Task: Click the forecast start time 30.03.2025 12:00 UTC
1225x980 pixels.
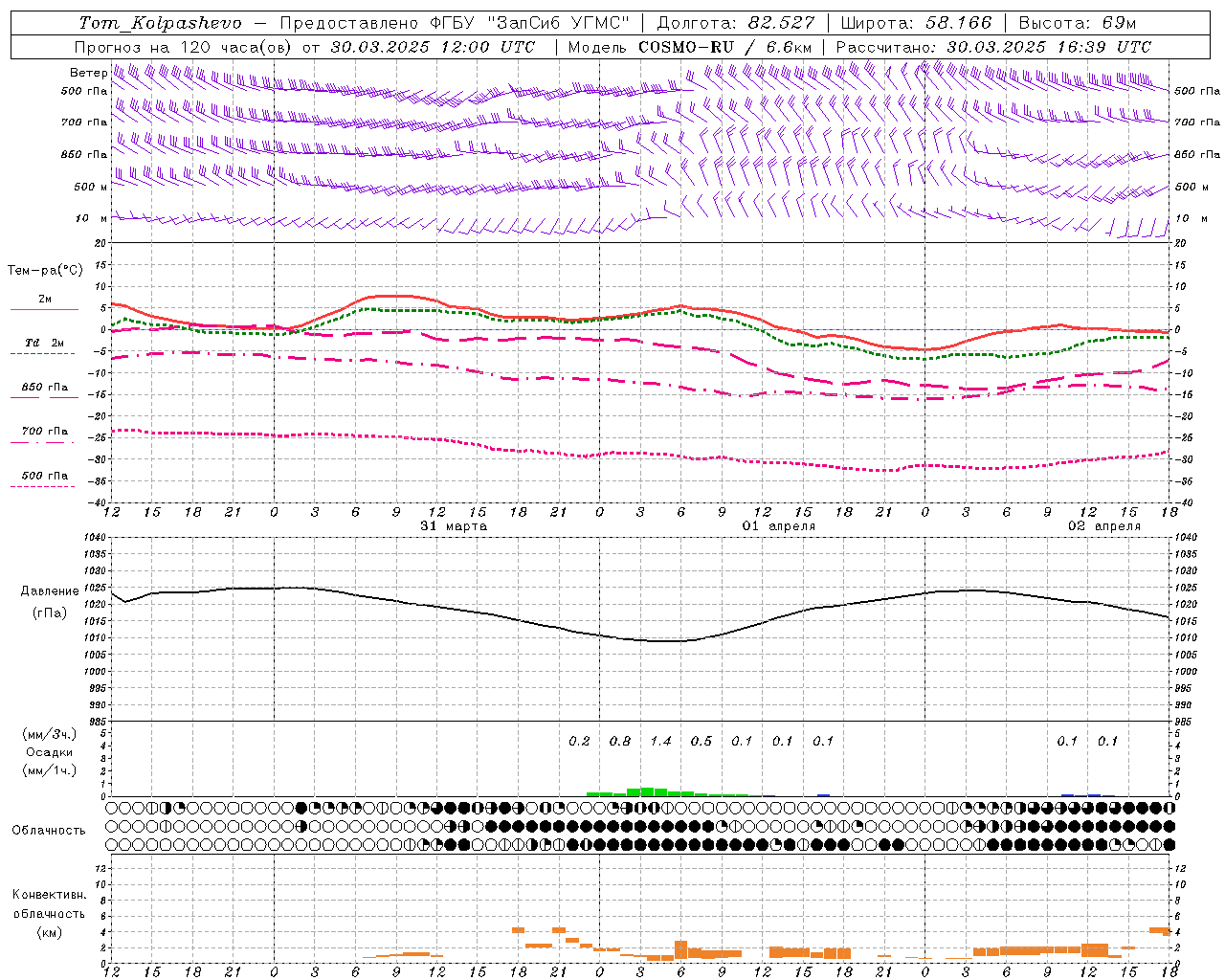Action: pyautogui.click(x=433, y=47)
